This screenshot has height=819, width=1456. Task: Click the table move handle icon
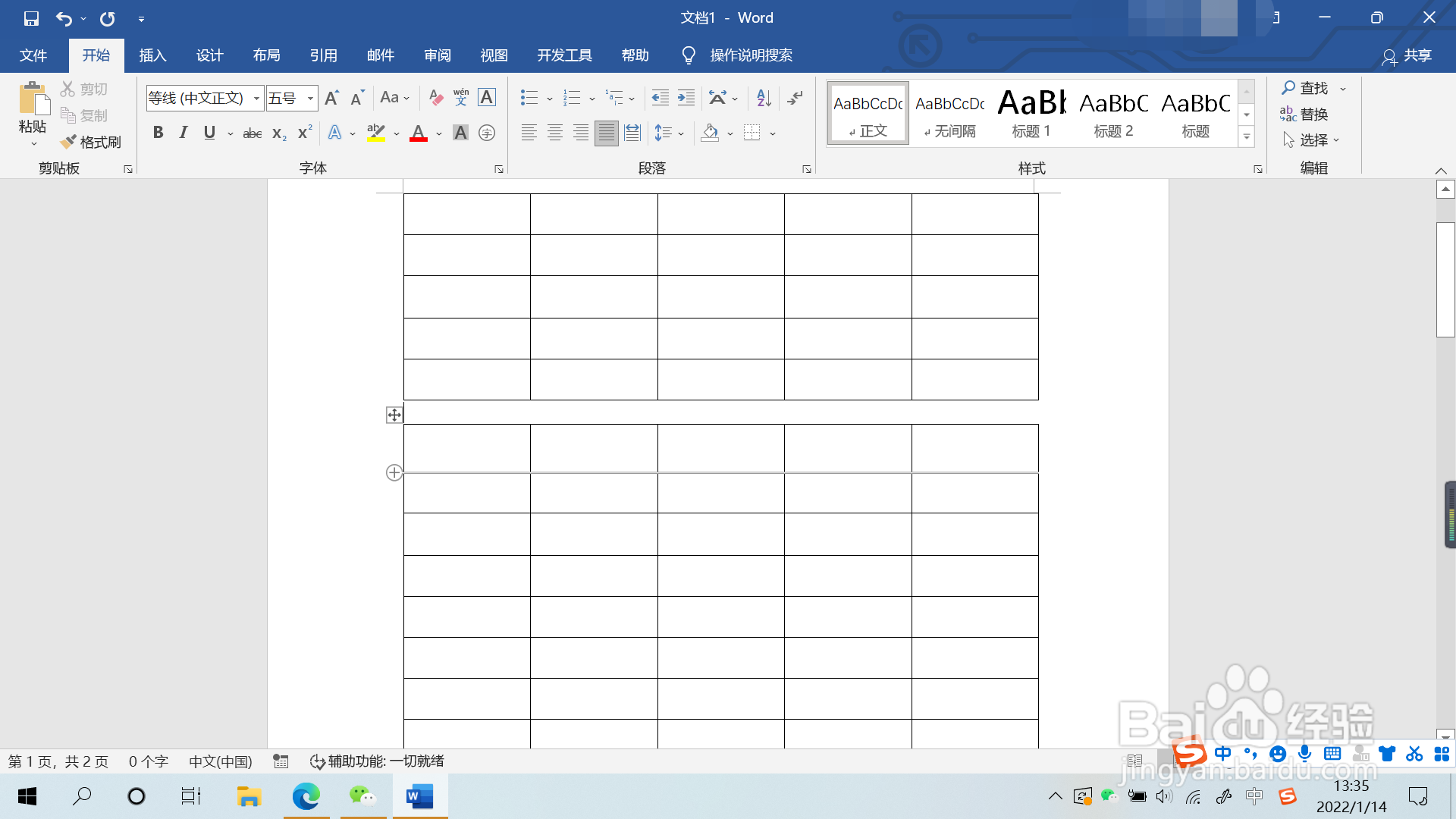coord(394,415)
